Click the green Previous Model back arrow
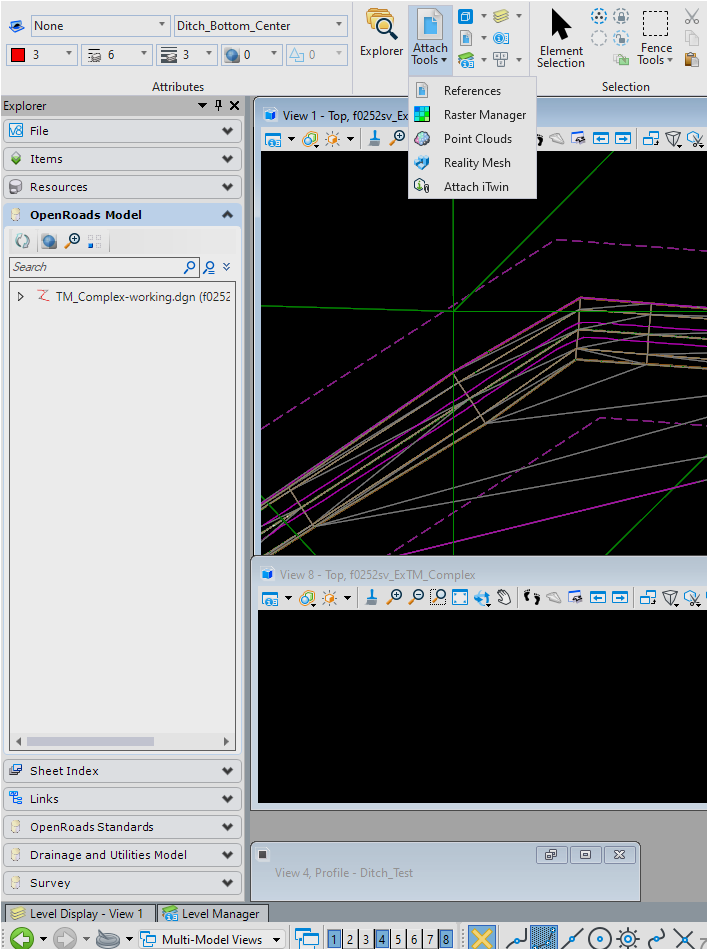This screenshot has height=950, width=708. click(22, 939)
